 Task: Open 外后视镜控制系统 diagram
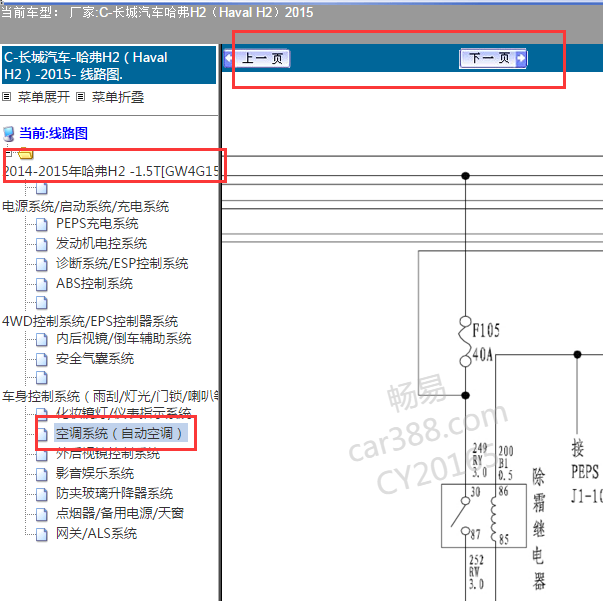(108, 454)
